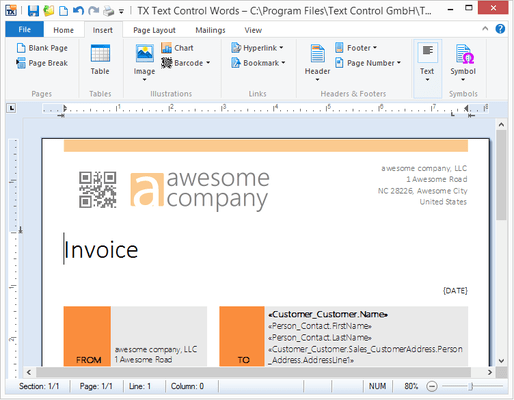Insert a Chart into the document
The height and width of the screenshot is (400, 514).
[177, 48]
